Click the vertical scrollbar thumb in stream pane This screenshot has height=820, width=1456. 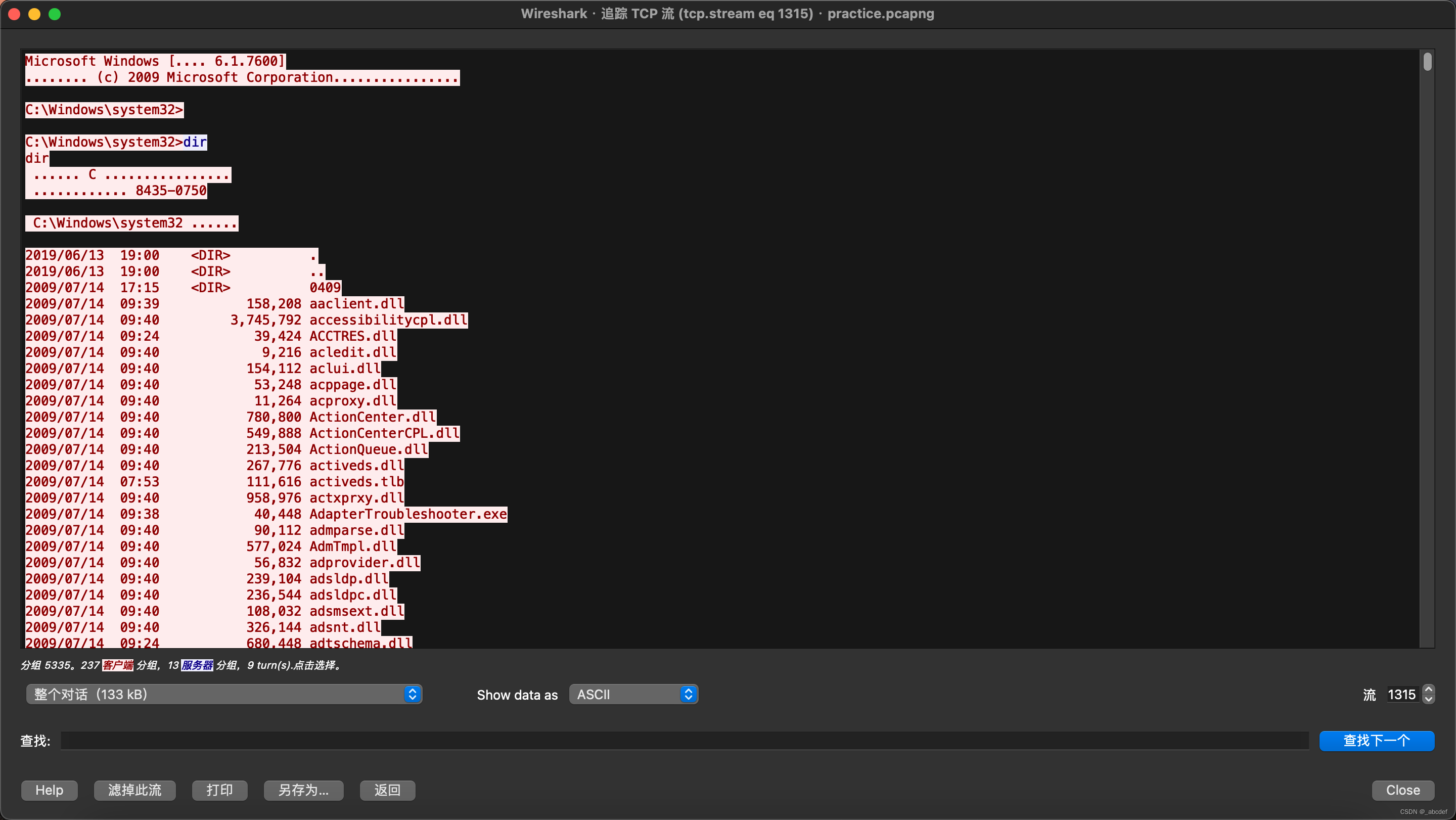[x=1427, y=62]
